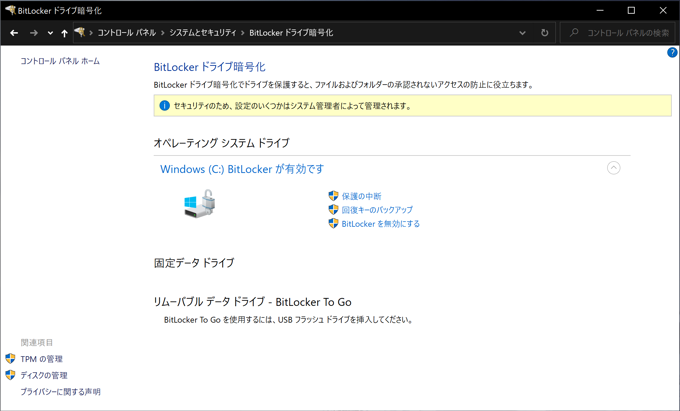
Task: Click the address bar BitLocker icon
Action: pos(80,32)
